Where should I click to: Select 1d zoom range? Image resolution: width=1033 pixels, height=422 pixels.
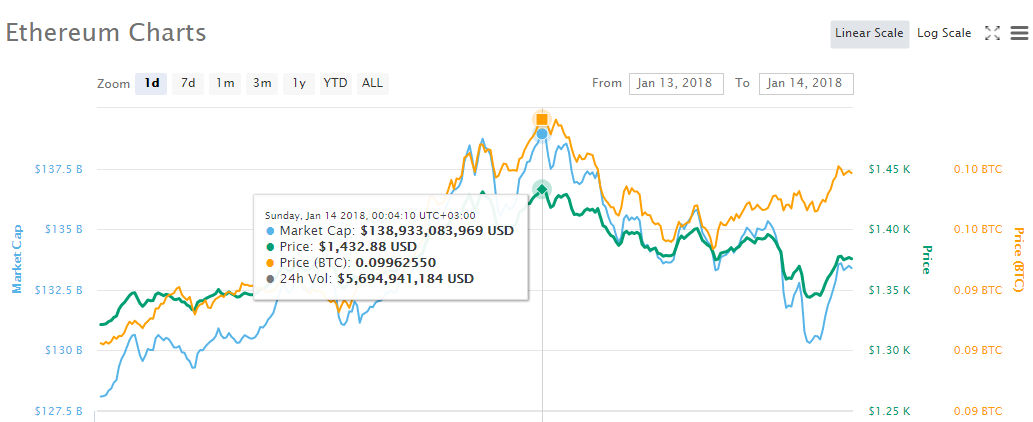152,84
